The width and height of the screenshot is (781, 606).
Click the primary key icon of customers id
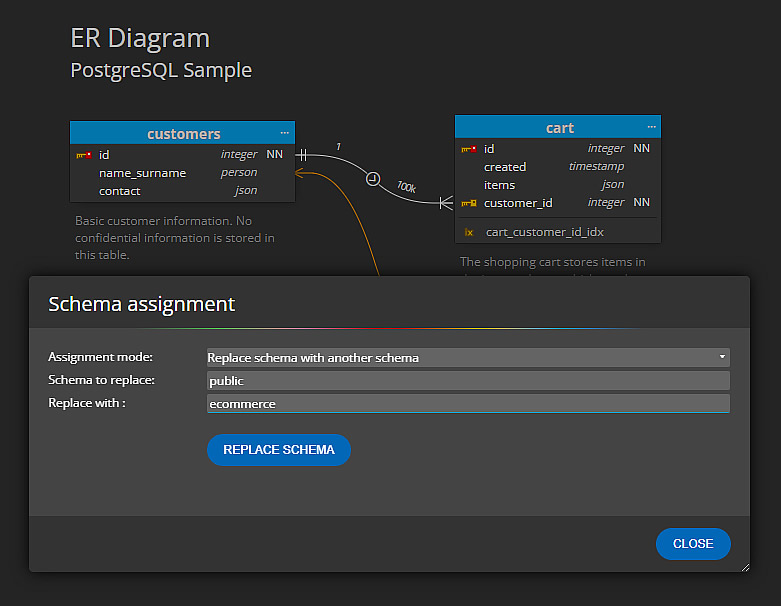84,155
